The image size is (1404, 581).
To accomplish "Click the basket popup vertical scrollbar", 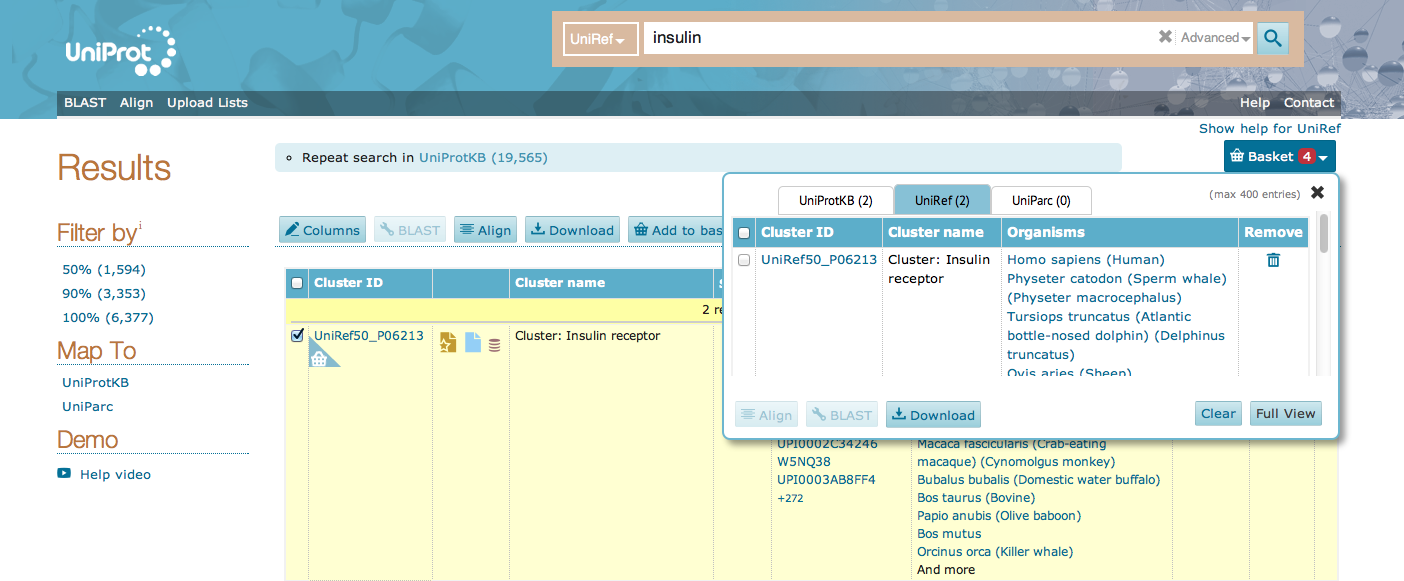I will pyautogui.click(x=1323, y=233).
